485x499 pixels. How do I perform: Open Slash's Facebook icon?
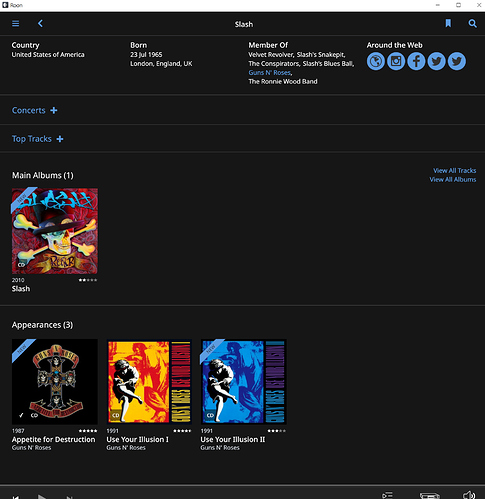[x=416, y=61]
